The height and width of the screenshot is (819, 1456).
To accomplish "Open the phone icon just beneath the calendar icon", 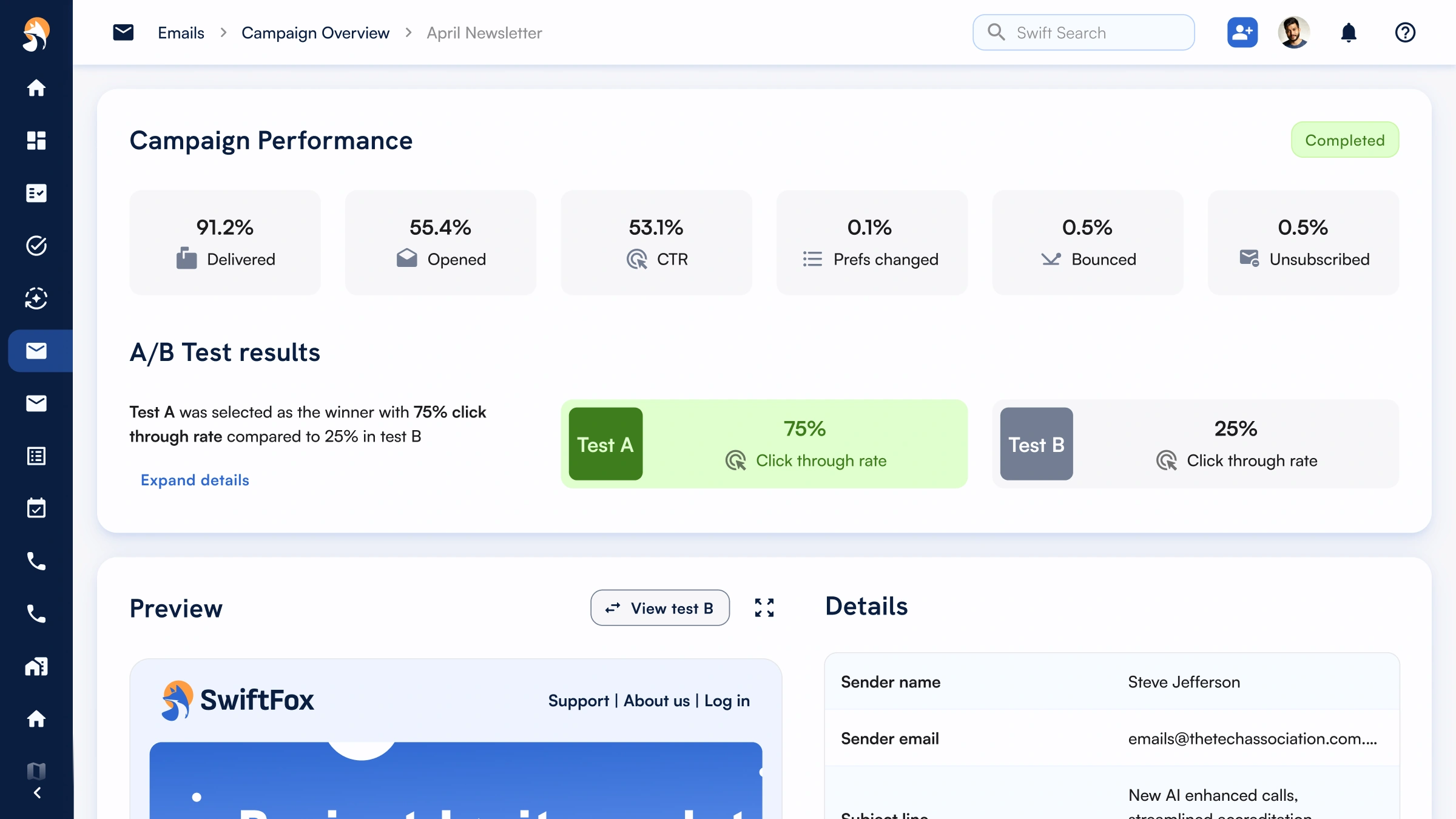I will (36, 561).
